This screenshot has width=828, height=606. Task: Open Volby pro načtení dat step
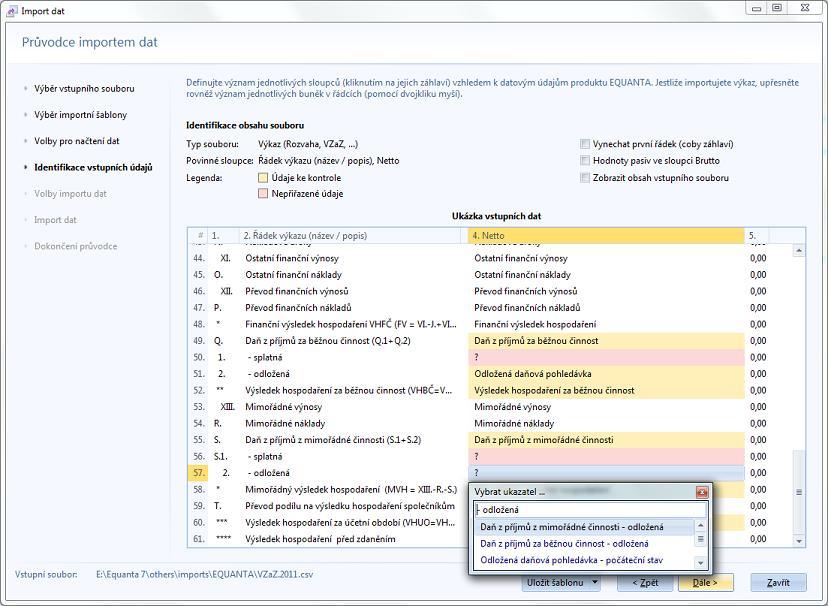pyautogui.click(x=77, y=141)
